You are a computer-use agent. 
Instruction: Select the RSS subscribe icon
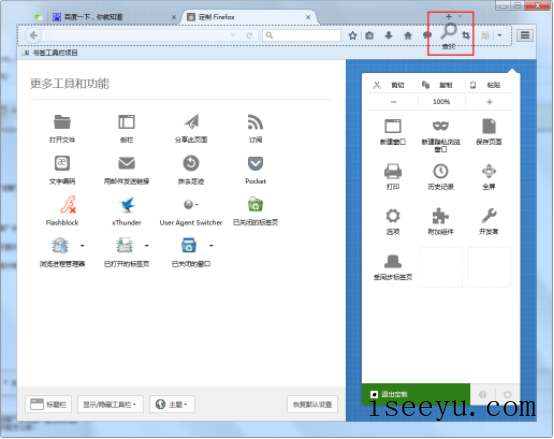(x=255, y=122)
